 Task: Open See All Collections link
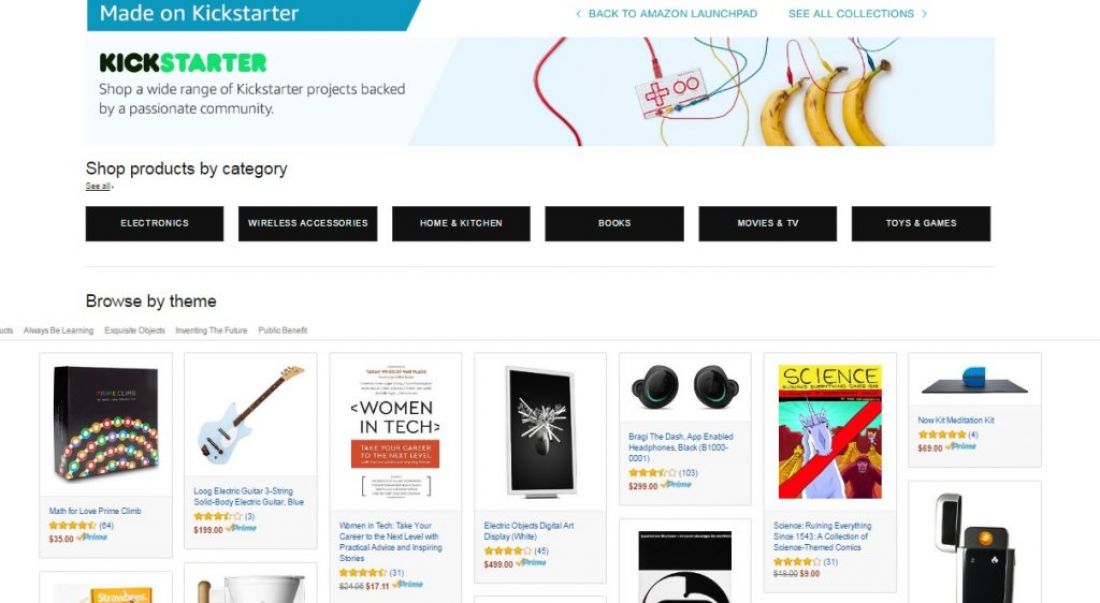click(857, 13)
